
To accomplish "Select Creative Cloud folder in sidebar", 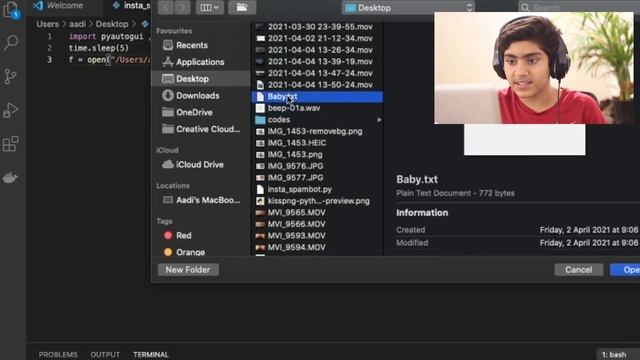I will tap(201, 129).
